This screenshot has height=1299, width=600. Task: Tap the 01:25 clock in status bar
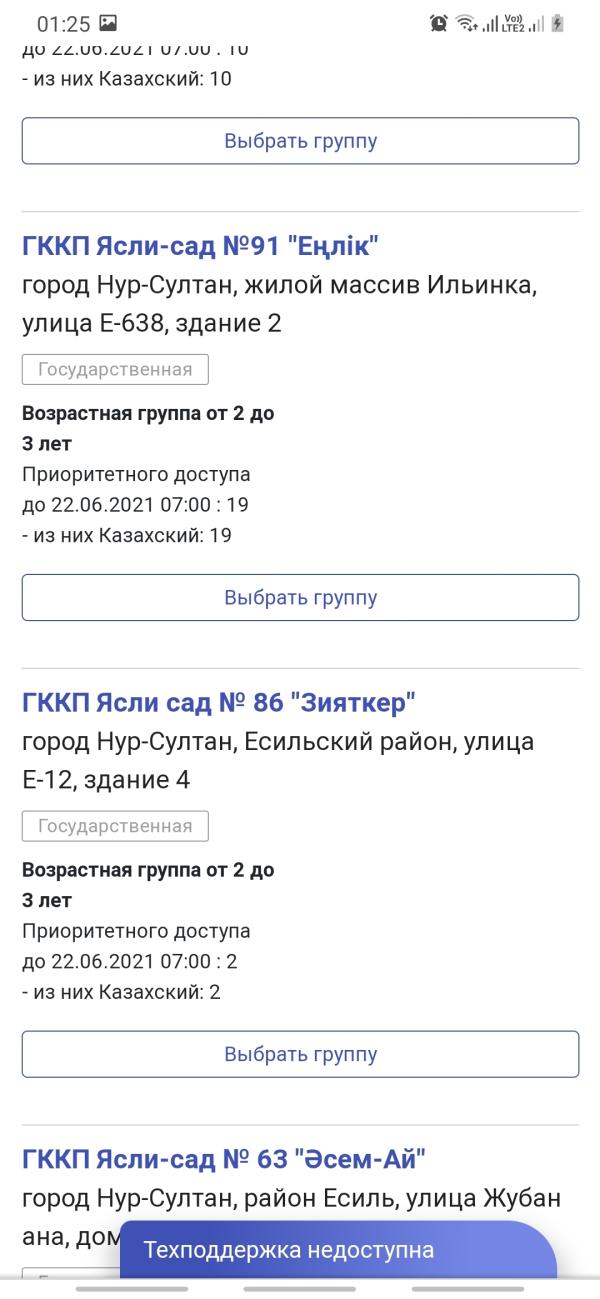pos(63,23)
